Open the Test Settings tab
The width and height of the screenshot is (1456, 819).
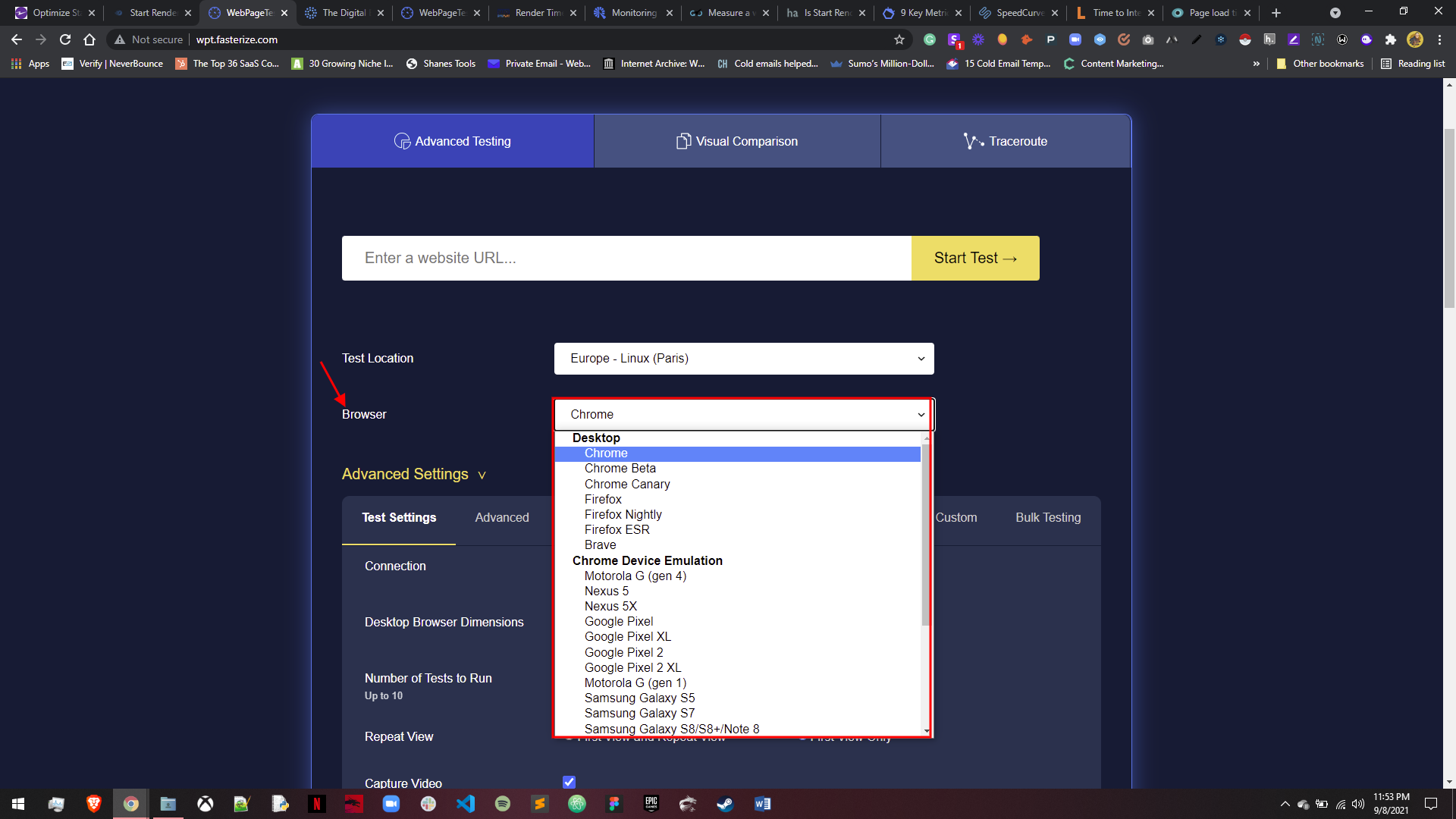399,517
